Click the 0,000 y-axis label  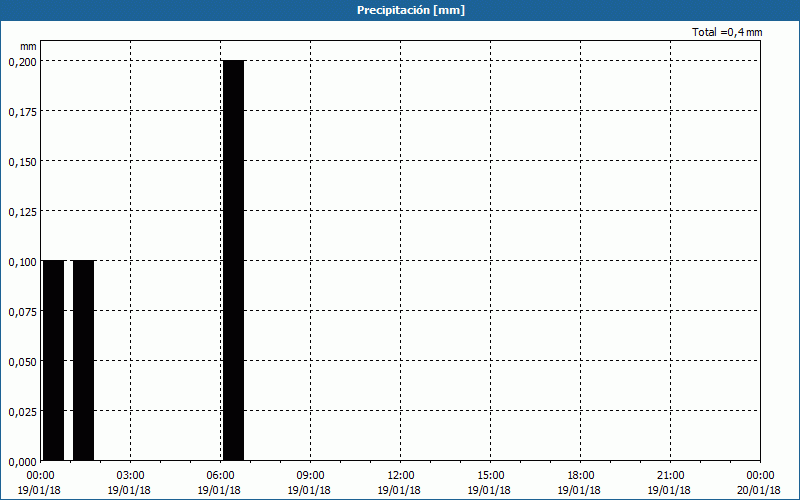point(22,462)
